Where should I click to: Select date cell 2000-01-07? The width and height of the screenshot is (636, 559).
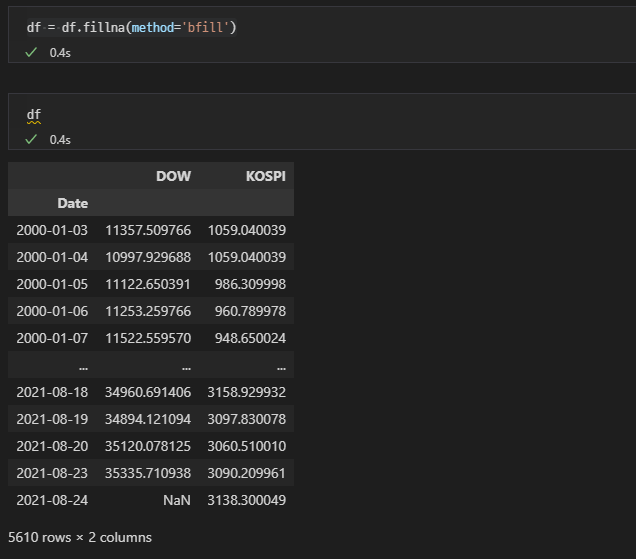click(x=52, y=338)
